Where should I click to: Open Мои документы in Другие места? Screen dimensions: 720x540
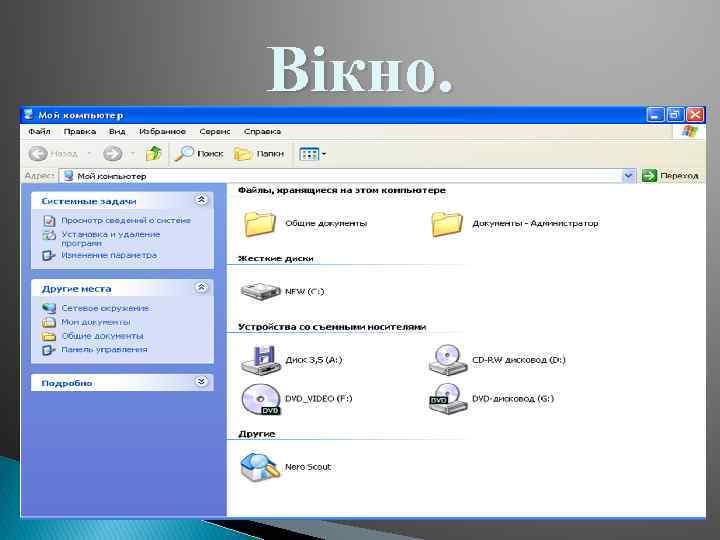(x=96, y=322)
